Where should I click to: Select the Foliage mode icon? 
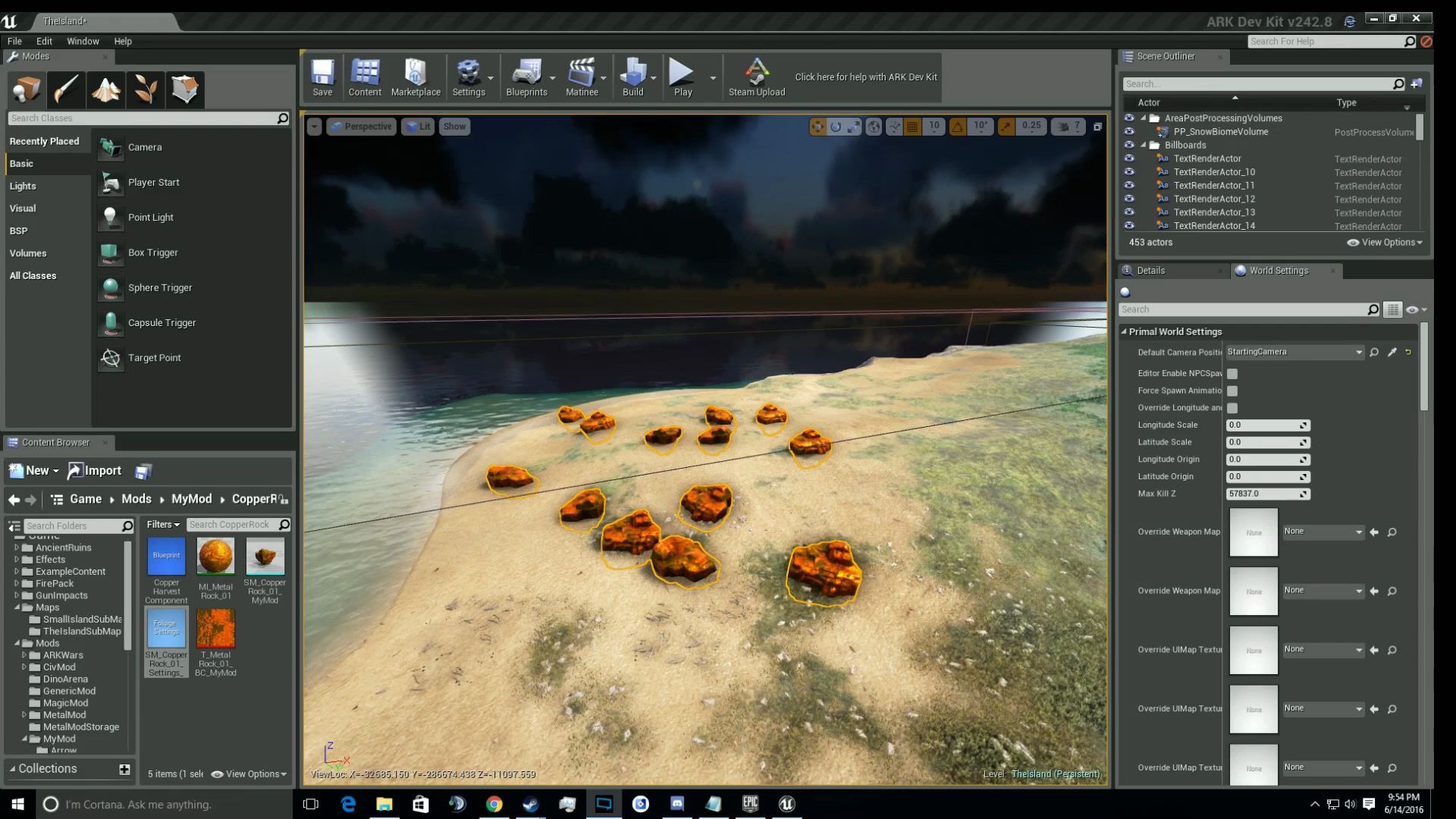click(x=146, y=89)
